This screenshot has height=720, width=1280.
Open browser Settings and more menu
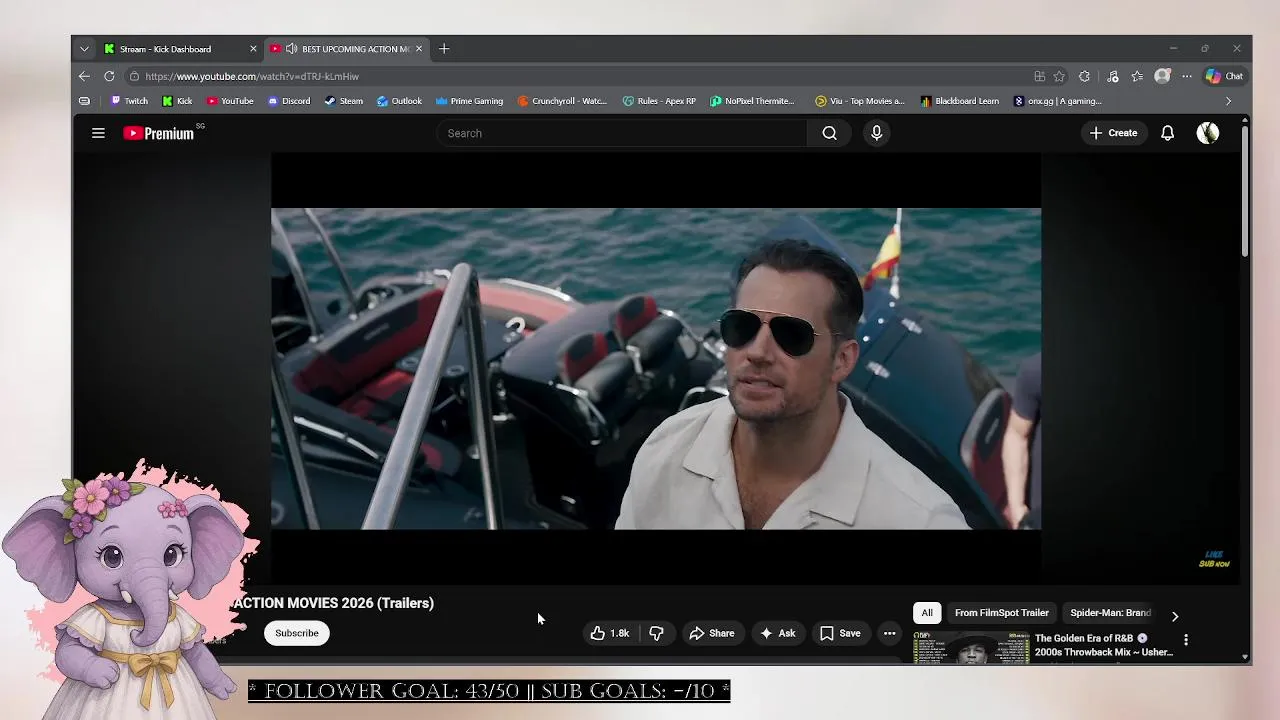1187,76
